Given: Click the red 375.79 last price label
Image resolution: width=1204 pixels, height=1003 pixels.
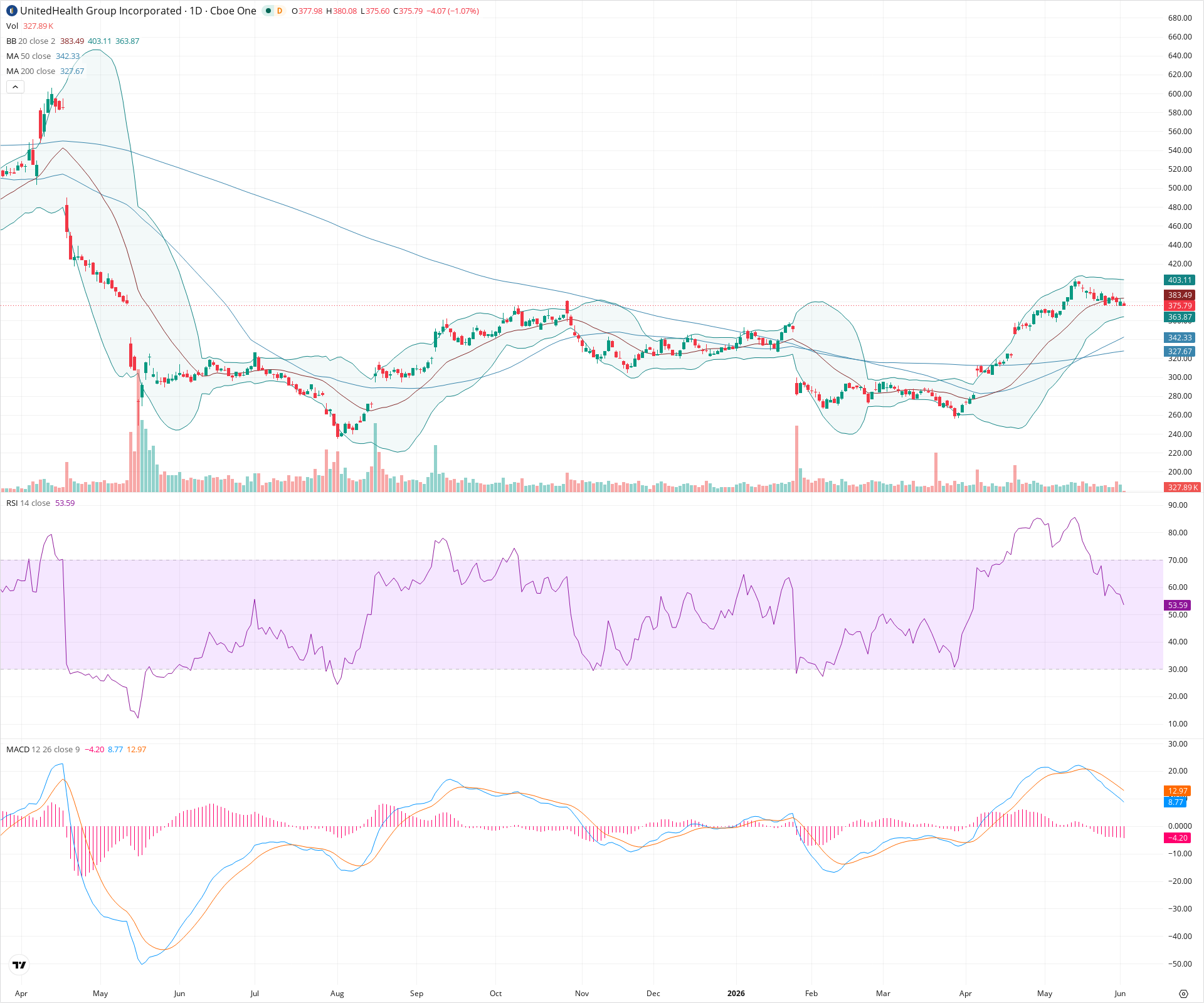Looking at the screenshot, I should pyautogui.click(x=1180, y=306).
